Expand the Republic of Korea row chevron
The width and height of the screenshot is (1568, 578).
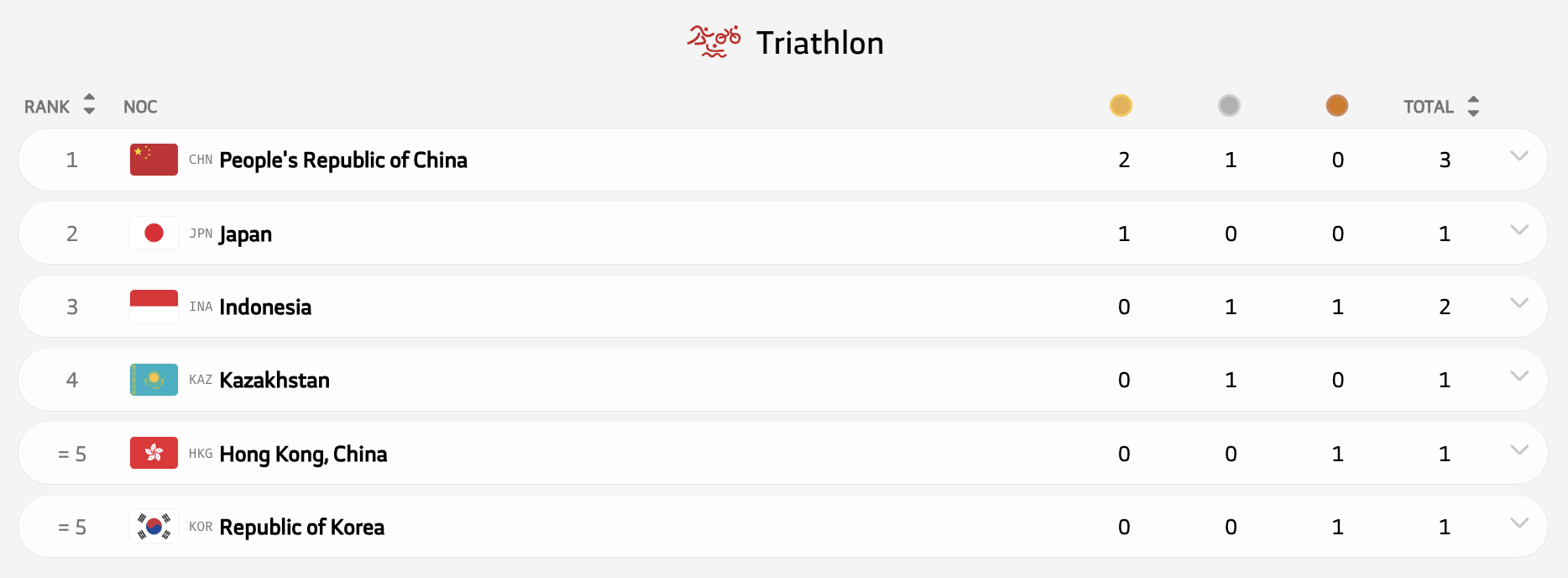click(x=1518, y=523)
